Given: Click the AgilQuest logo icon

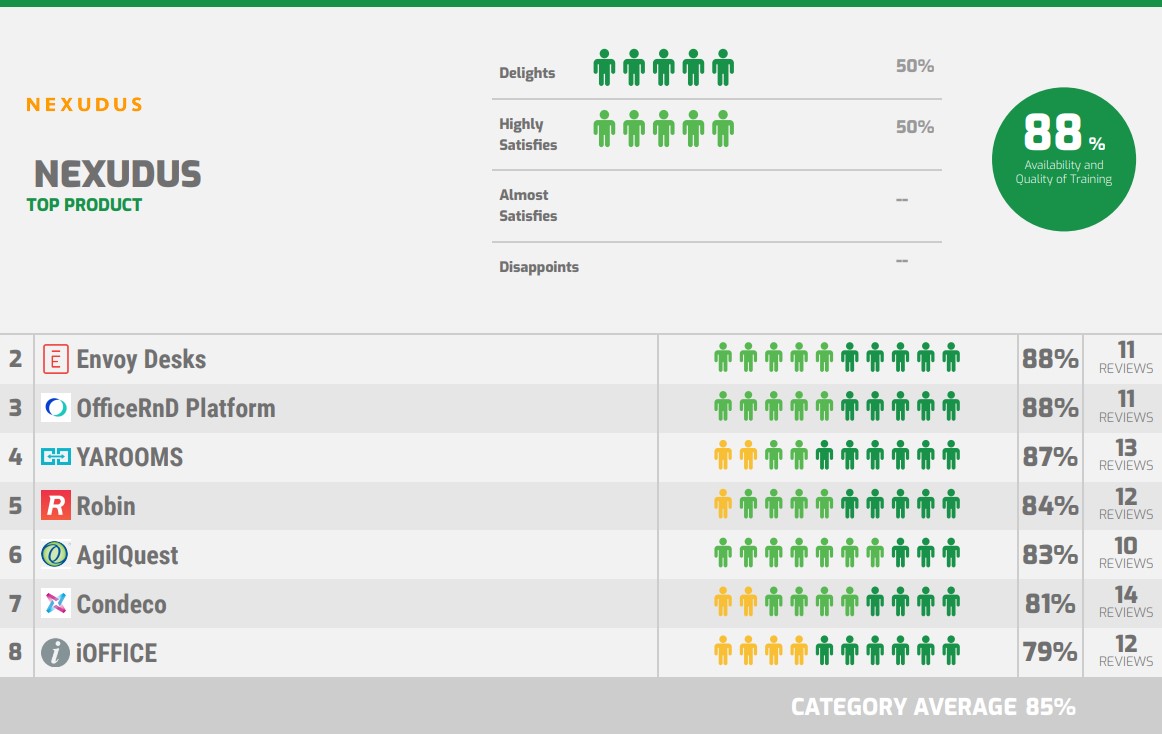Looking at the screenshot, I should pyautogui.click(x=55, y=555).
